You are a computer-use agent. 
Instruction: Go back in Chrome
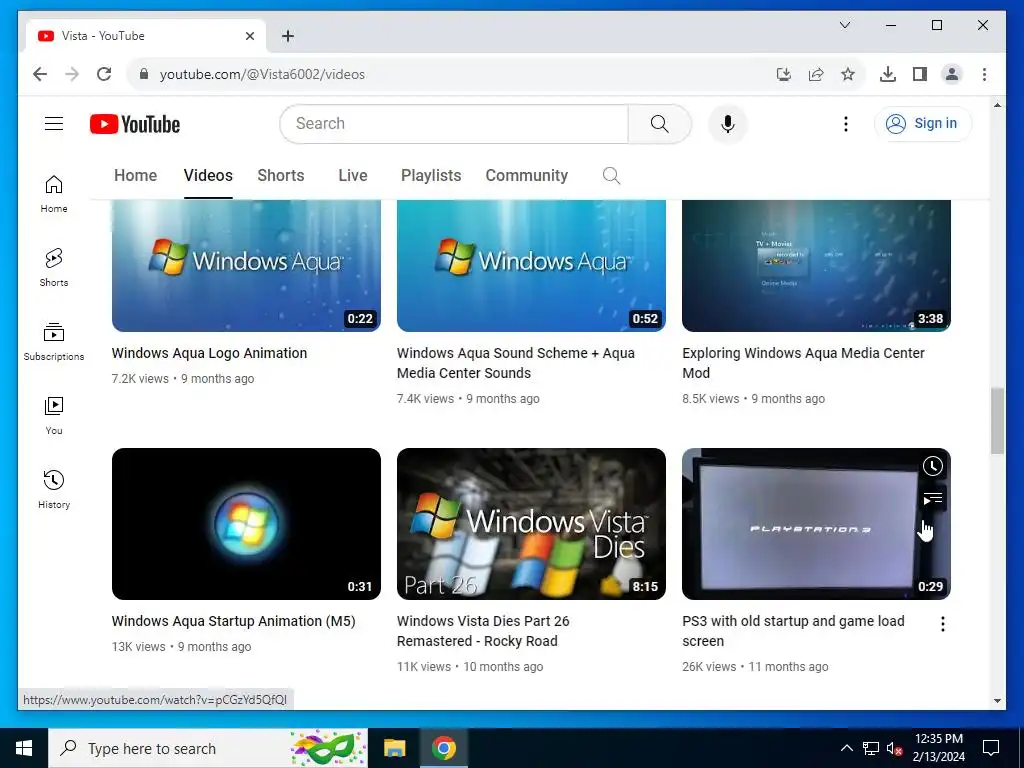[x=40, y=74]
